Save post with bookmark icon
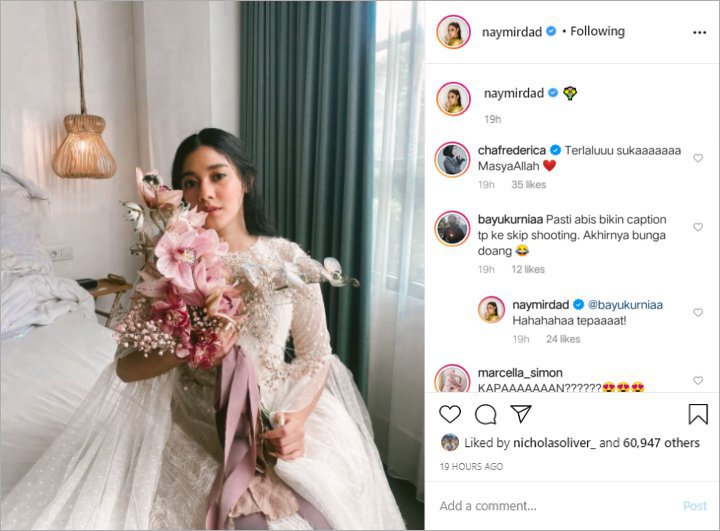 tap(698, 413)
